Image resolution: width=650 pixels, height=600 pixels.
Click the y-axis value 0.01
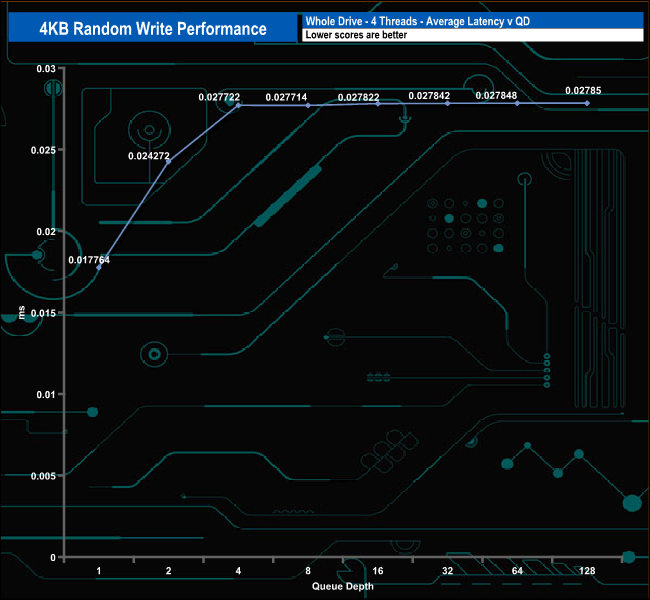[46, 394]
